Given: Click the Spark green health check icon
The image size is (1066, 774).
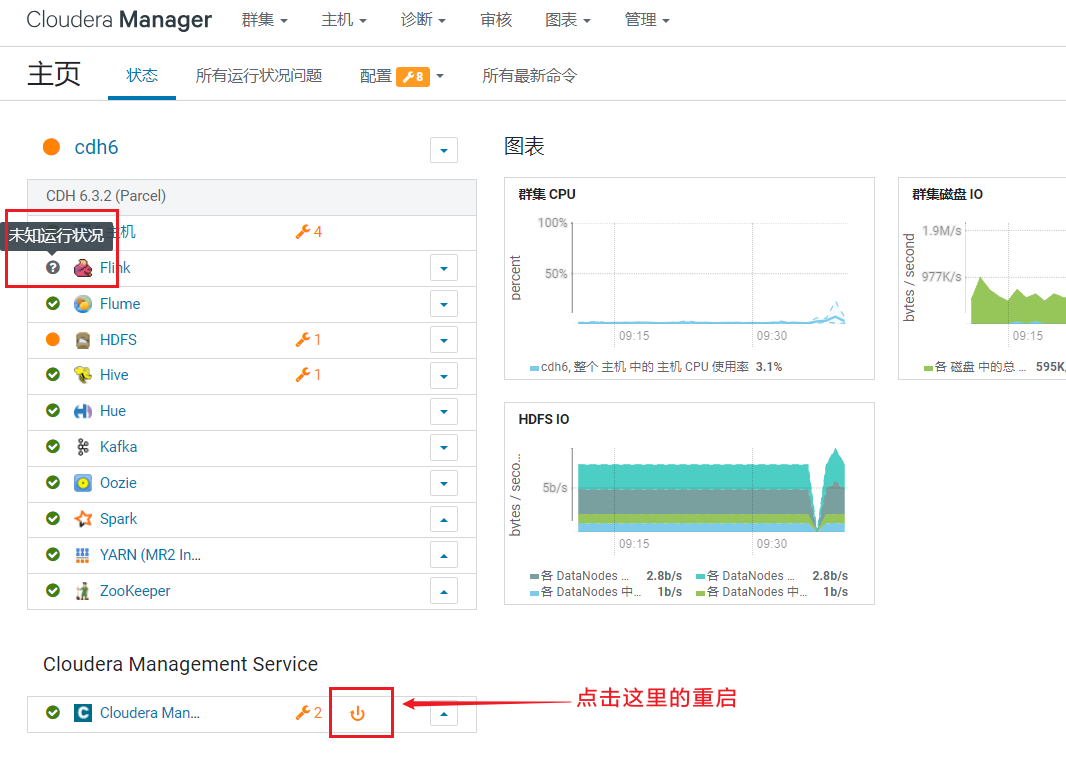Looking at the screenshot, I should pyautogui.click(x=53, y=518).
